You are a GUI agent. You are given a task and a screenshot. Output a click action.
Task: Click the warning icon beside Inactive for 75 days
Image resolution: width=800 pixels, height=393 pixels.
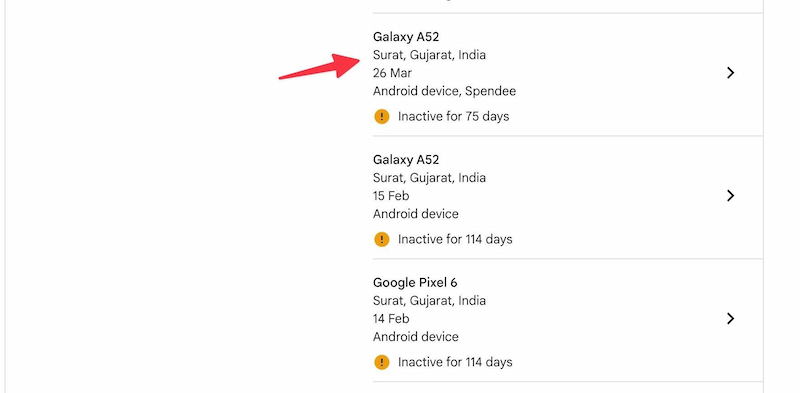click(382, 116)
